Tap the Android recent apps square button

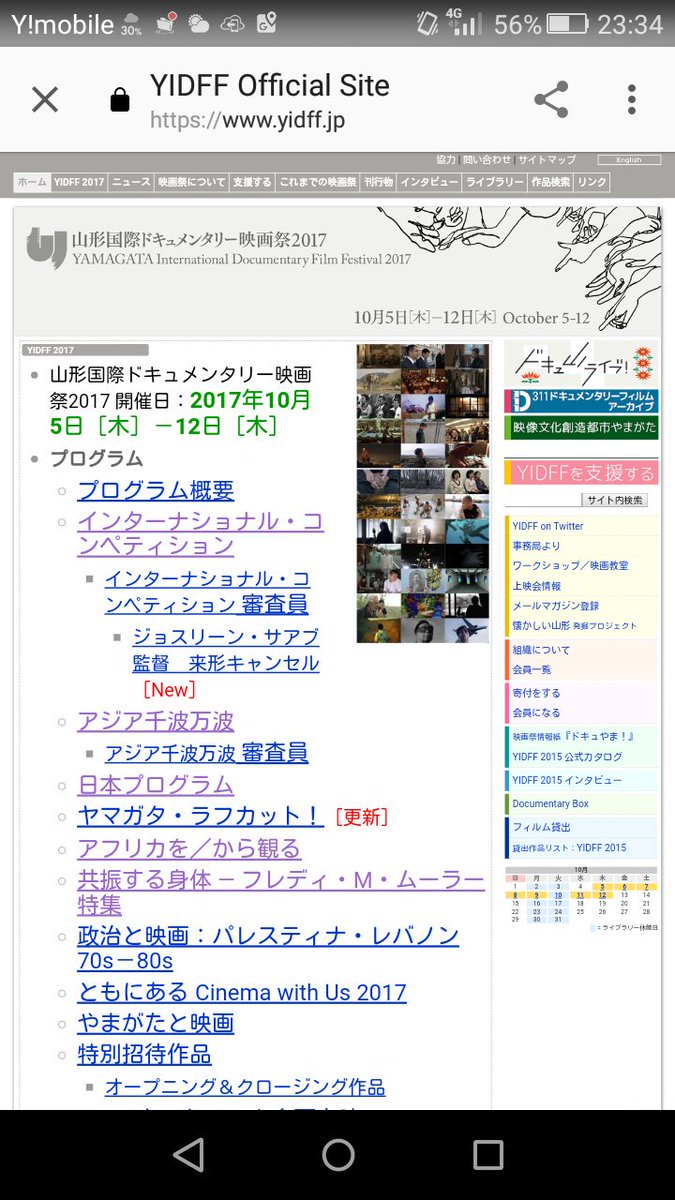(488, 1154)
